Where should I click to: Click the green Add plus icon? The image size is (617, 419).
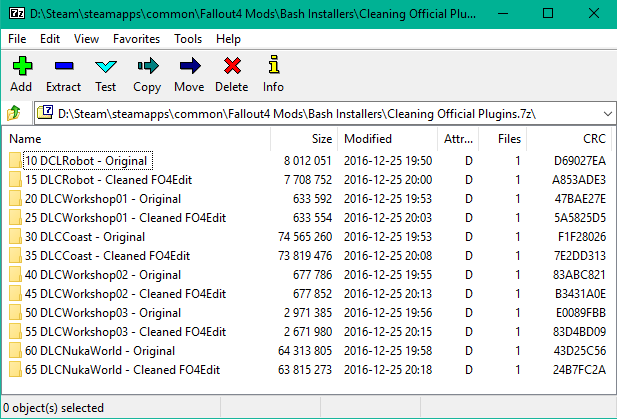(22, 66)
